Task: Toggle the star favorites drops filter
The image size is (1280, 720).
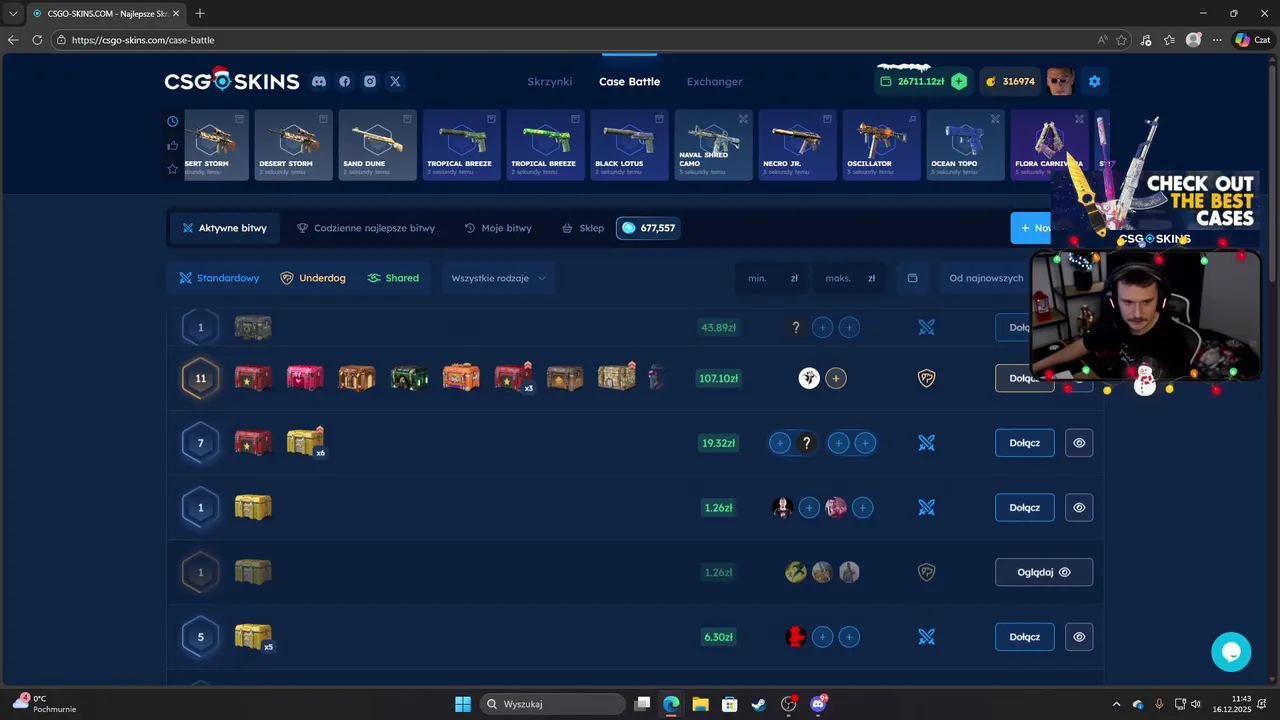Action: click(173, 169)
